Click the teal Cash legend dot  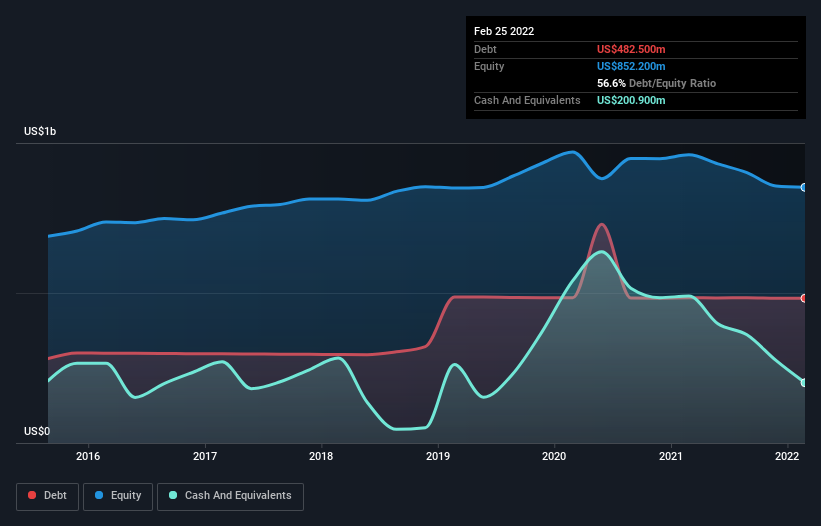(x=173, y=495)
